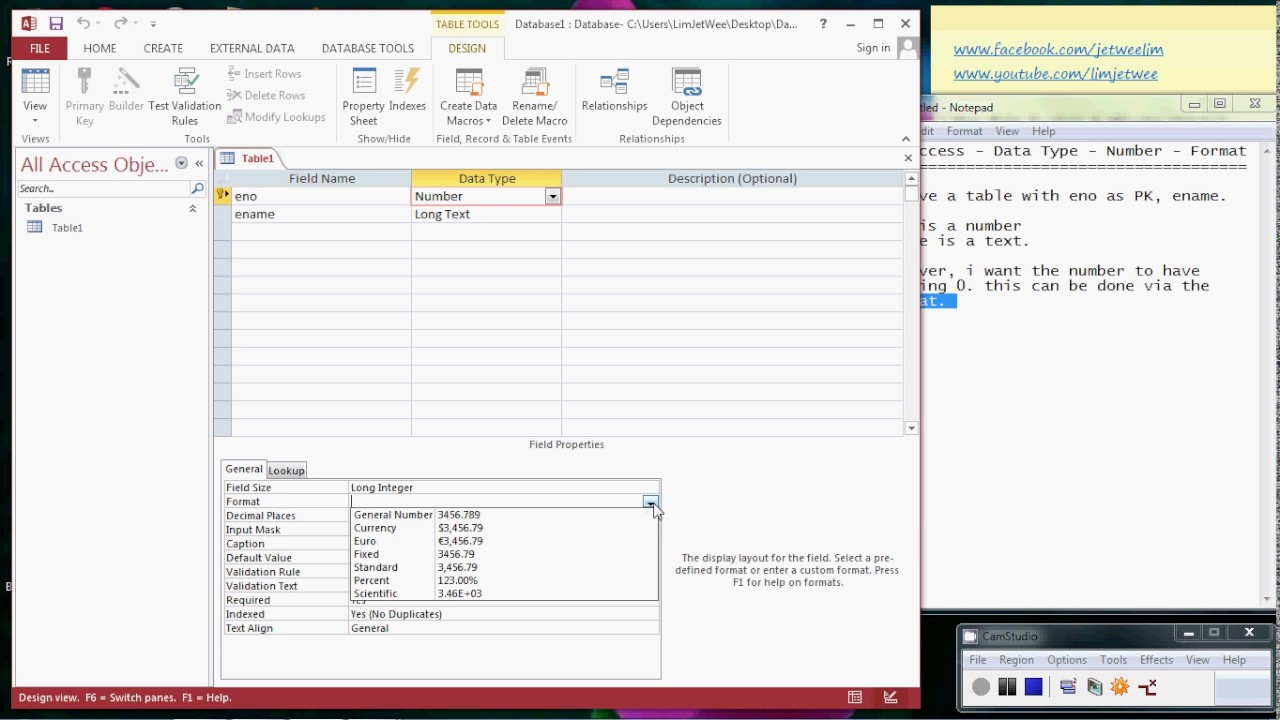Image resolution: width=1280 pixels, height=720 pixels.
Task: Click CamStudio Stop button
Action: (x=1033, y=686)
